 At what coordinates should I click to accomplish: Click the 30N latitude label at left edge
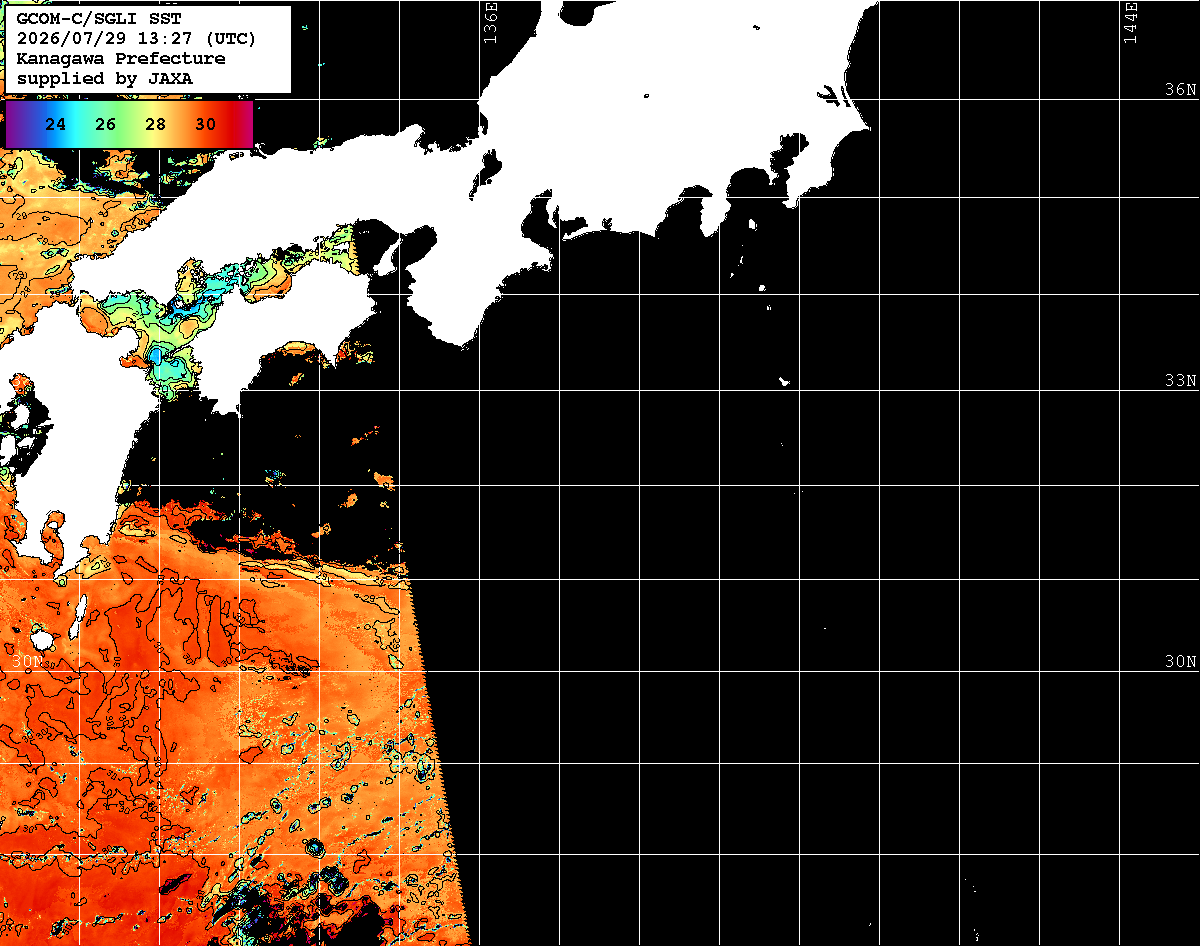click(28, 662)
